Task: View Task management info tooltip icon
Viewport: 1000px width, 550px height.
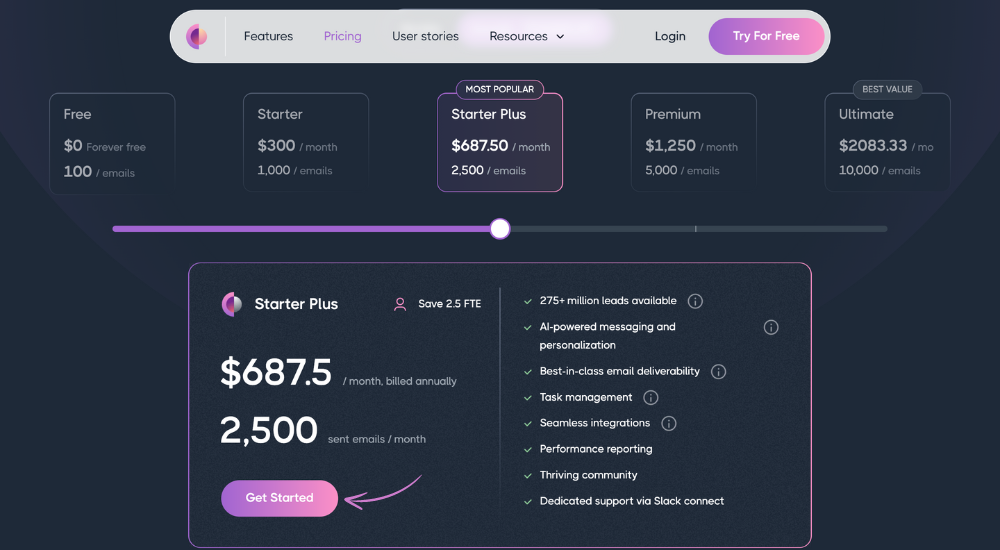Action: pos(651,398)
